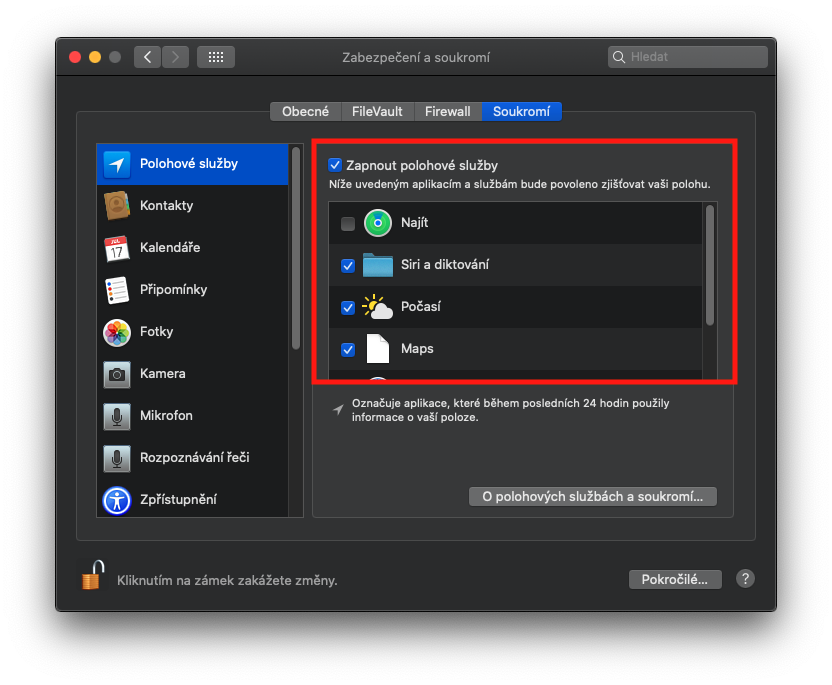This screenshot has height=685, width=832.
Task: Select Mikrofon label in sidebar
Action: 166,415
